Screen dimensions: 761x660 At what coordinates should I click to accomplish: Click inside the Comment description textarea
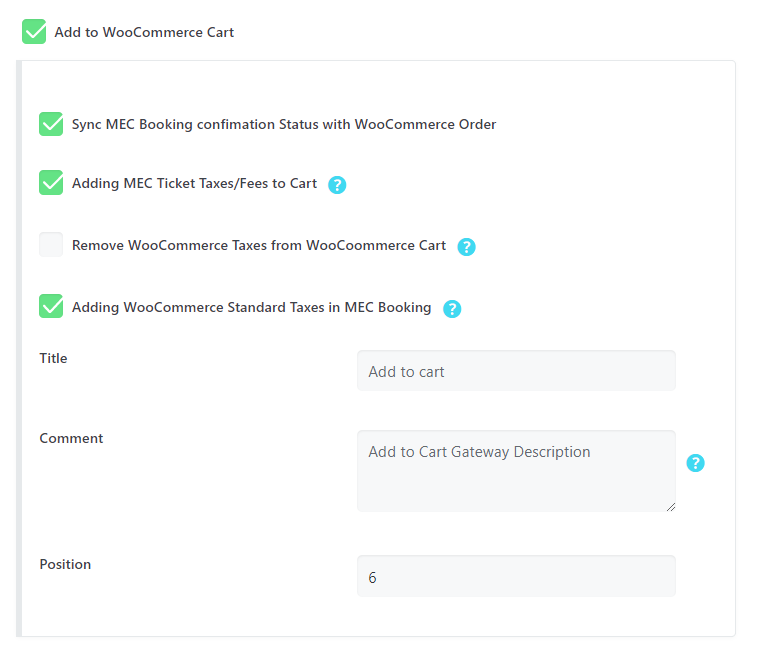tap(516, 471)
